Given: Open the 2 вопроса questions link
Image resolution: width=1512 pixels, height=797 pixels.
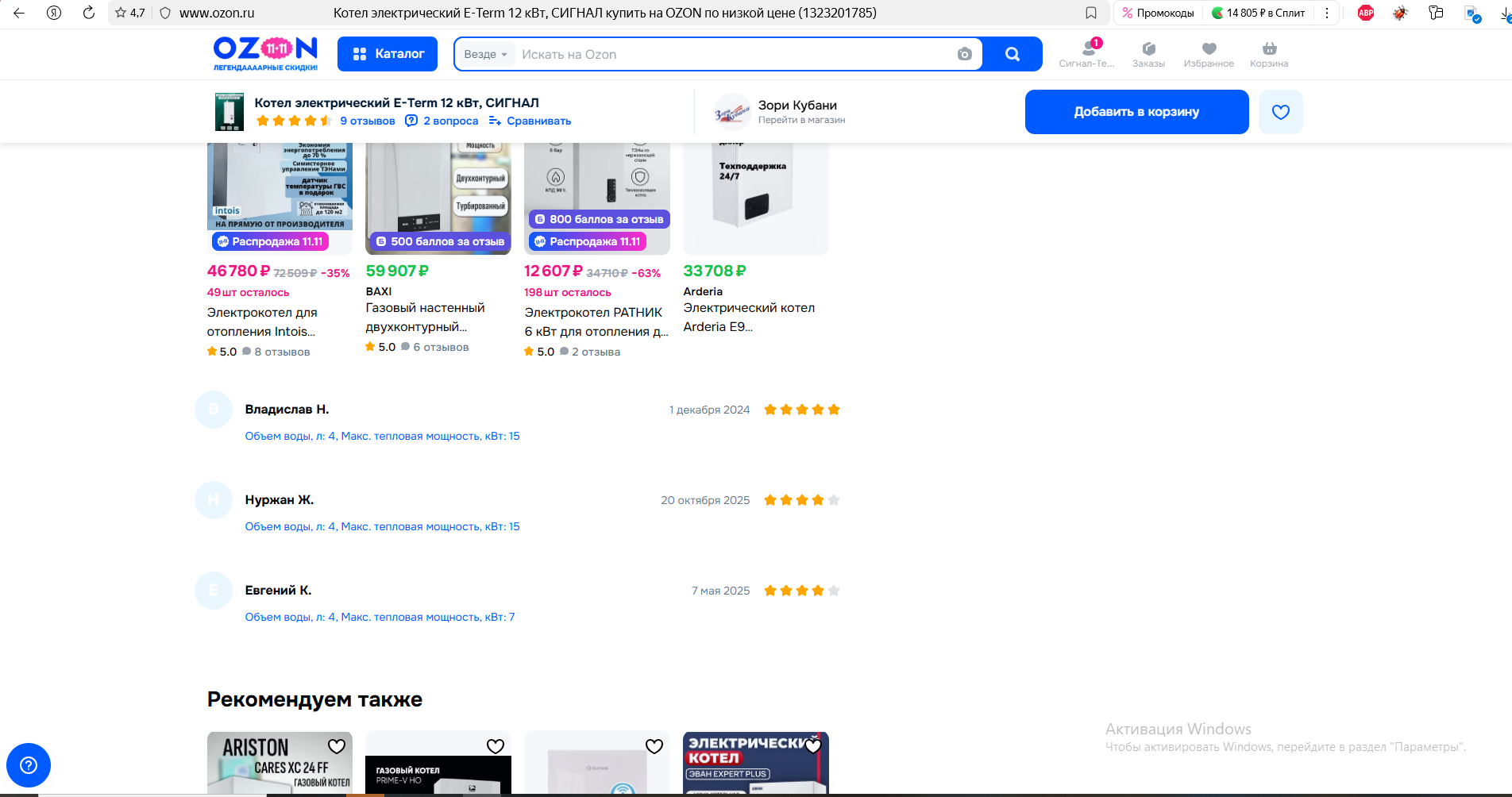Looking at the screenshot, I should pos(450,121).
